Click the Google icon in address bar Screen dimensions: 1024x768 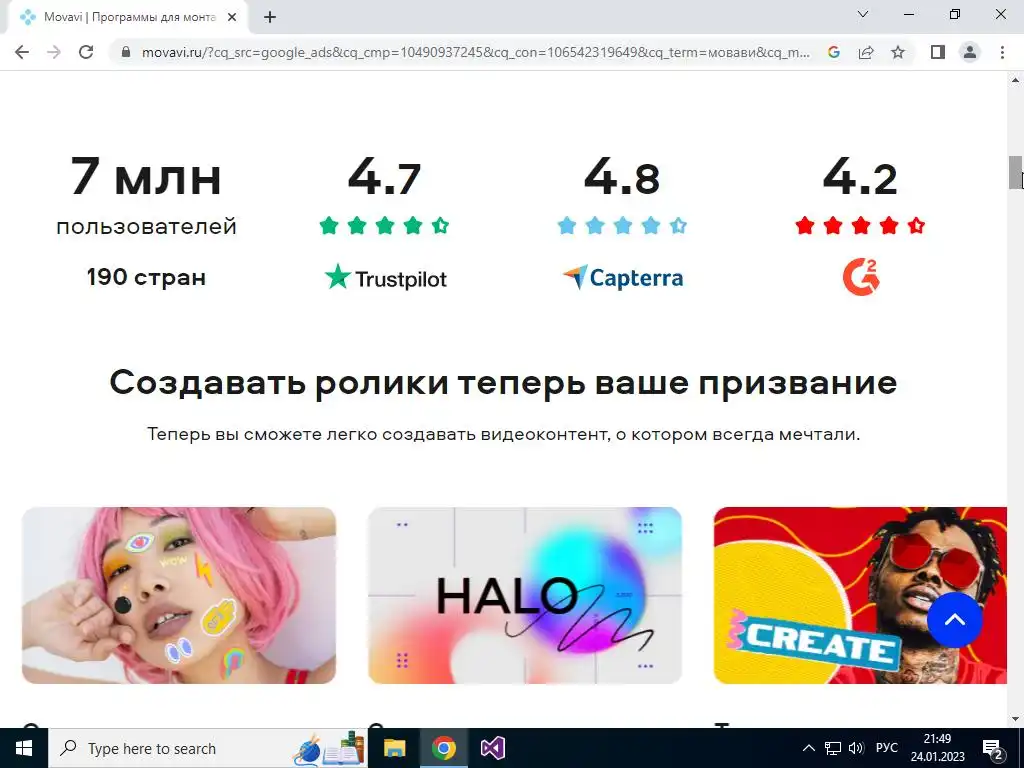click(834, 52)
